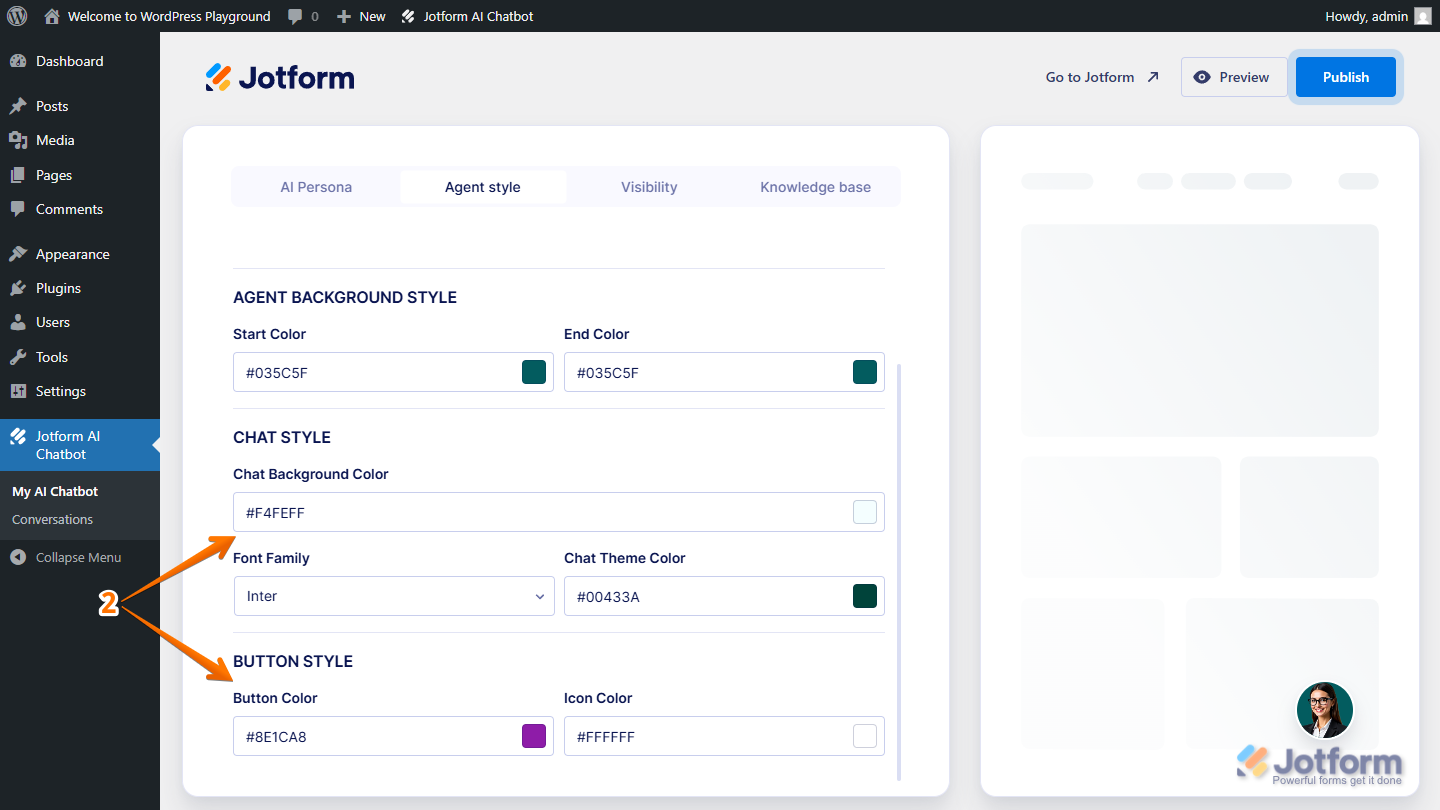1440x810 pixels.
Task: Open the Chat Theme Color swatch
Action: tap(865, 596)
